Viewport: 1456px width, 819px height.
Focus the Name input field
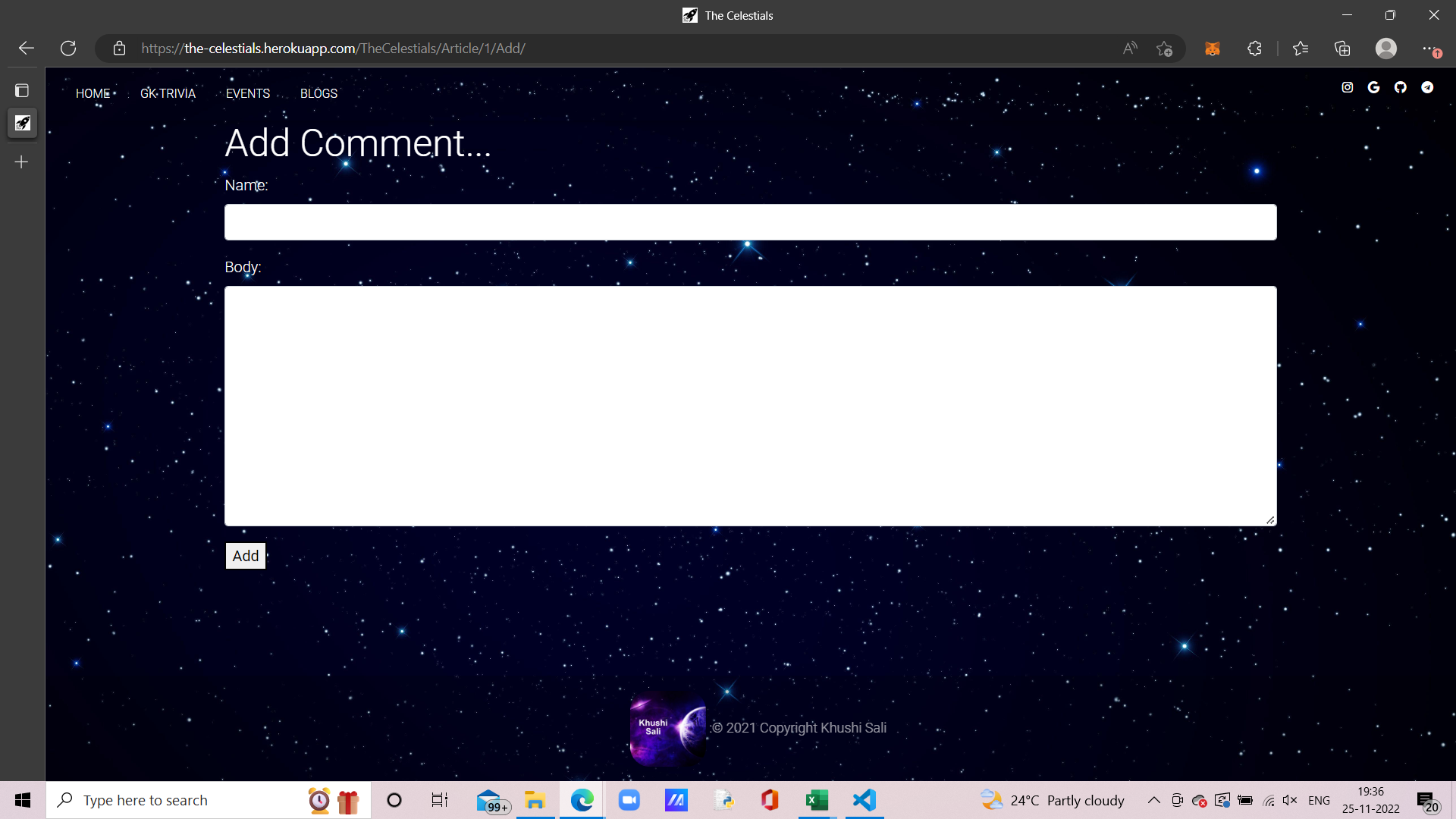click(750, 222)
